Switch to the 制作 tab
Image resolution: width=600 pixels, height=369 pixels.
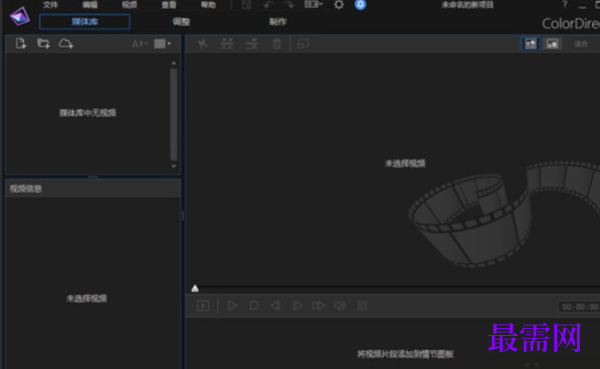point(278,22)
